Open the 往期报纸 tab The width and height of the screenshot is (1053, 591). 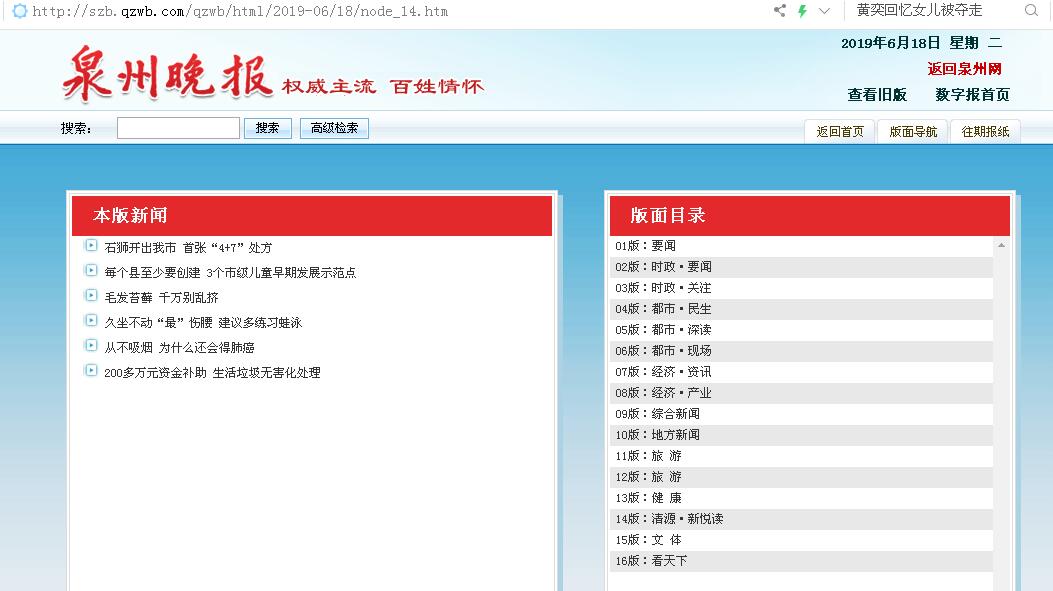[985, 131]
